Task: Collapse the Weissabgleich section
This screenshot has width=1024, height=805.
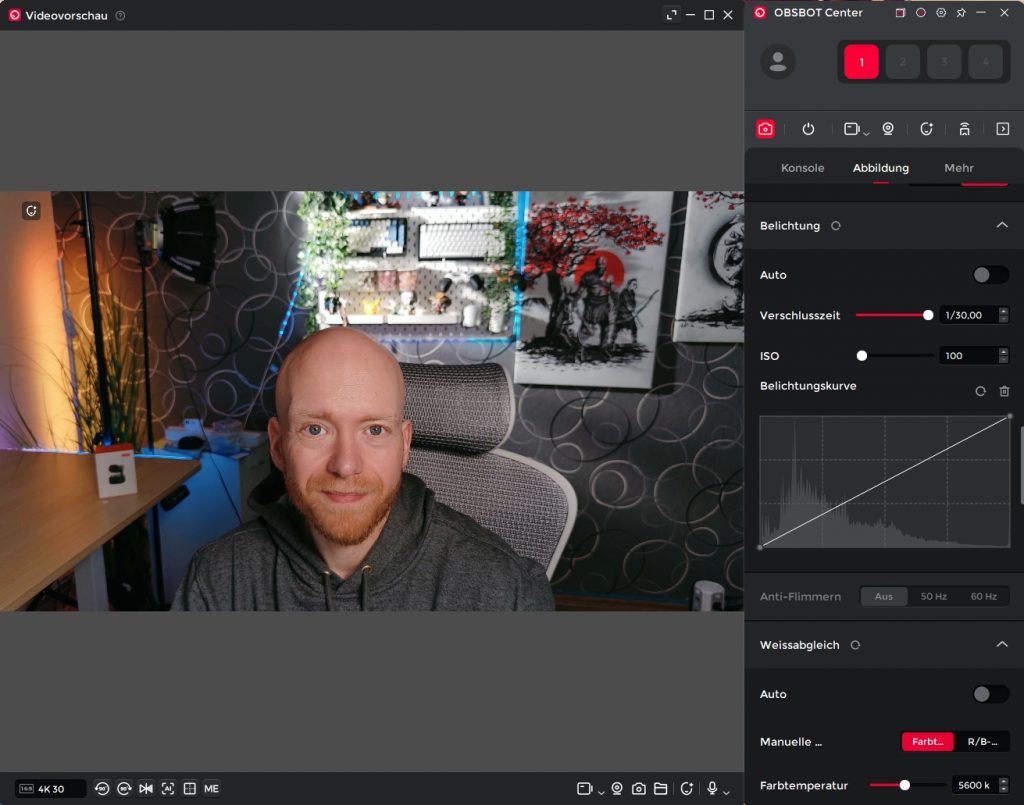Action: pos(1002,644)
